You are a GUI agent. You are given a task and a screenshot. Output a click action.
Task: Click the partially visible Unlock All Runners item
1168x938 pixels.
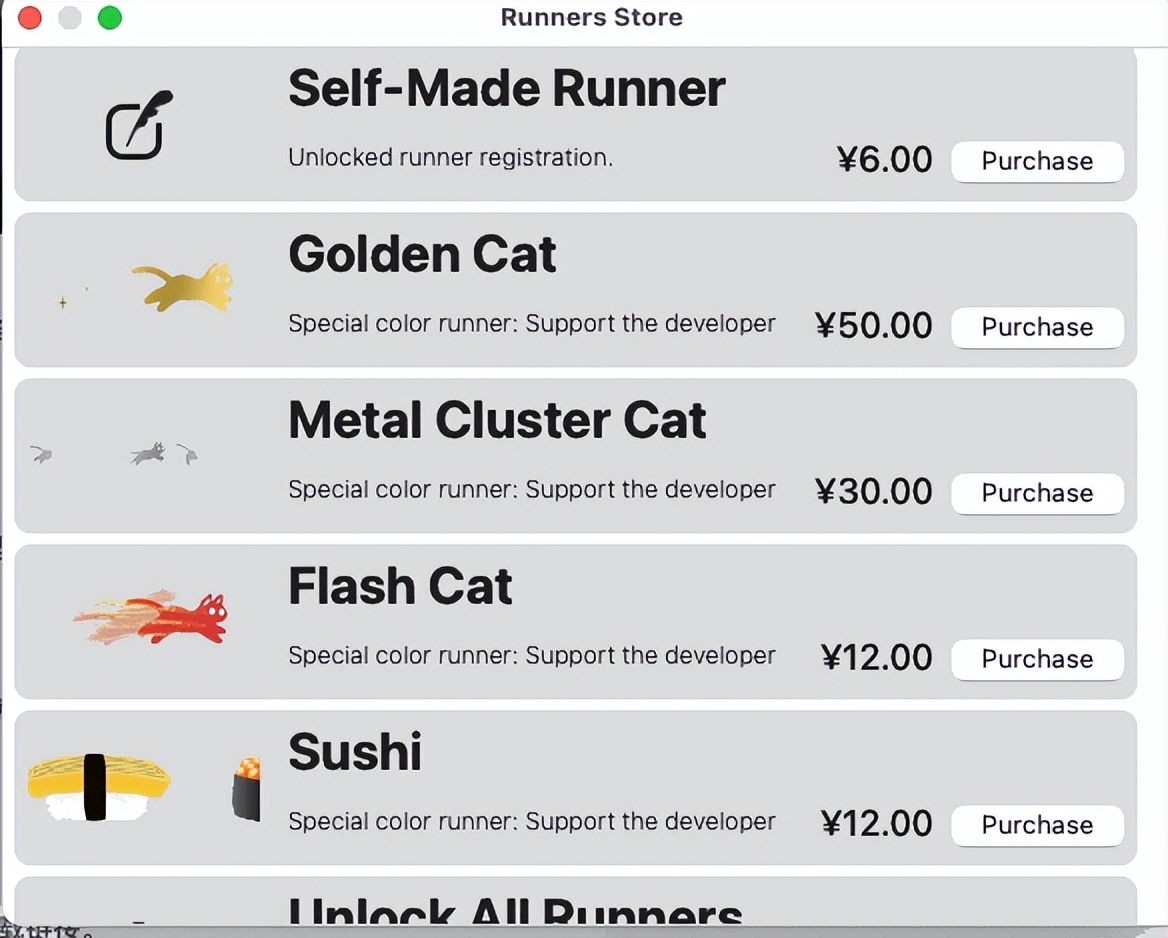tap(515, 910)
